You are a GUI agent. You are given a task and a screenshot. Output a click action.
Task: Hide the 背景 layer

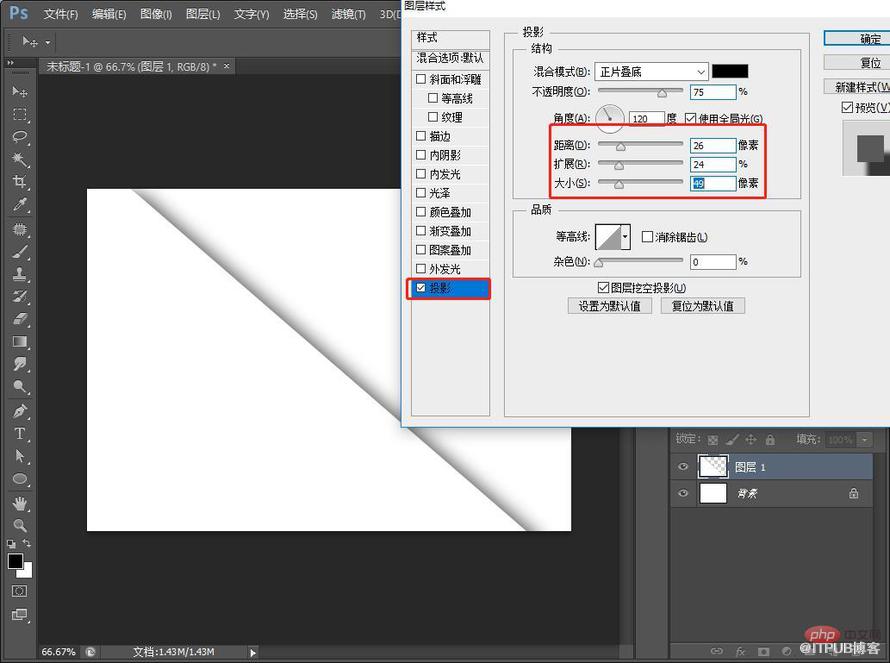[x=683, y=493]
